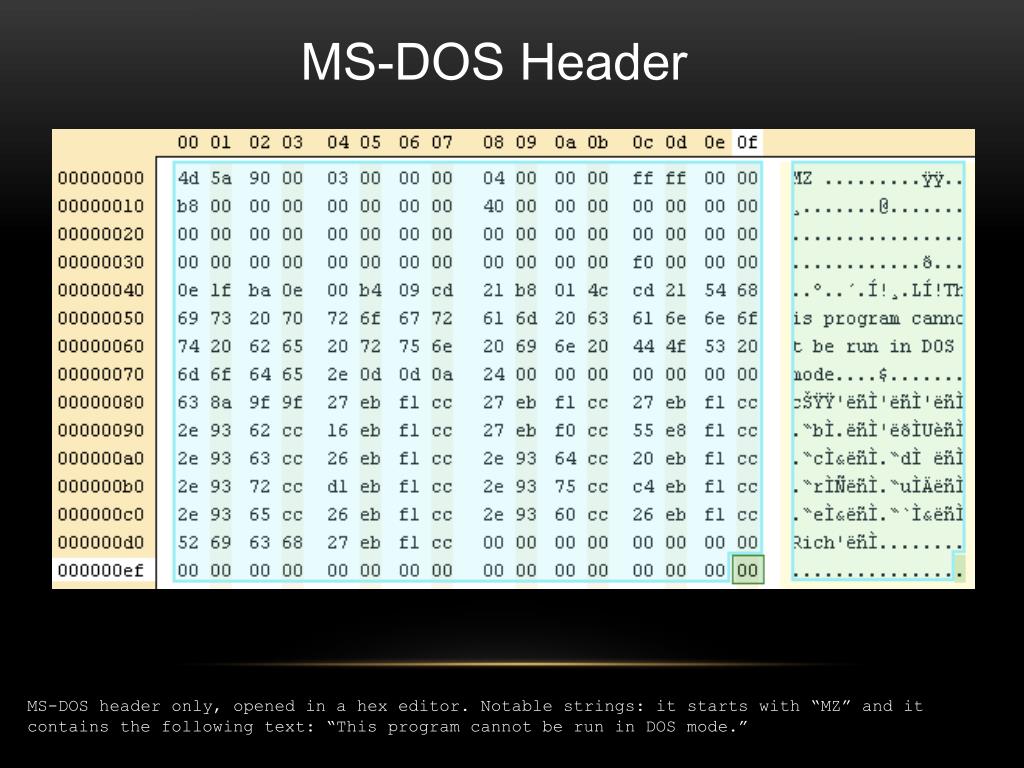The image size is (1024, 768).
Task: Select hex byte 52 in row 000000d0
Action: 188,543
